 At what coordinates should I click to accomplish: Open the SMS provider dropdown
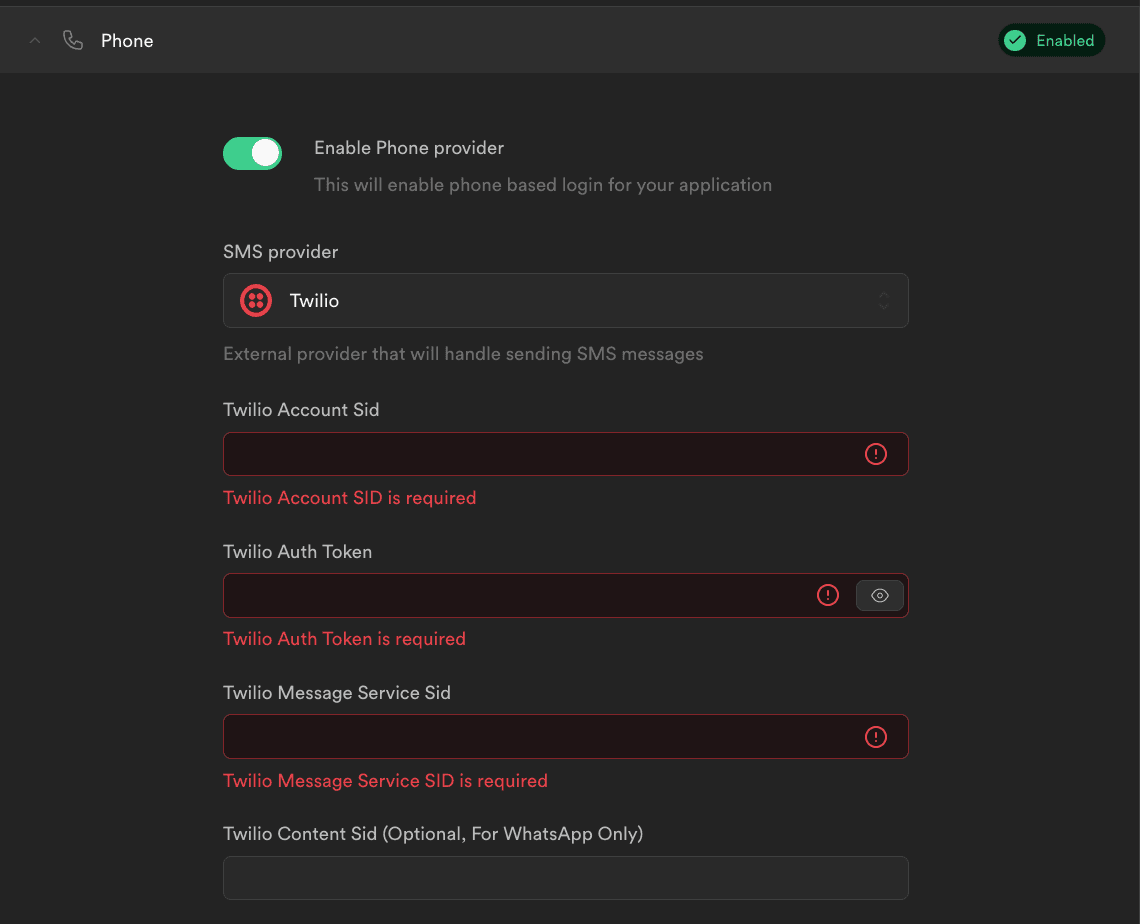click(x=565, y=301)
